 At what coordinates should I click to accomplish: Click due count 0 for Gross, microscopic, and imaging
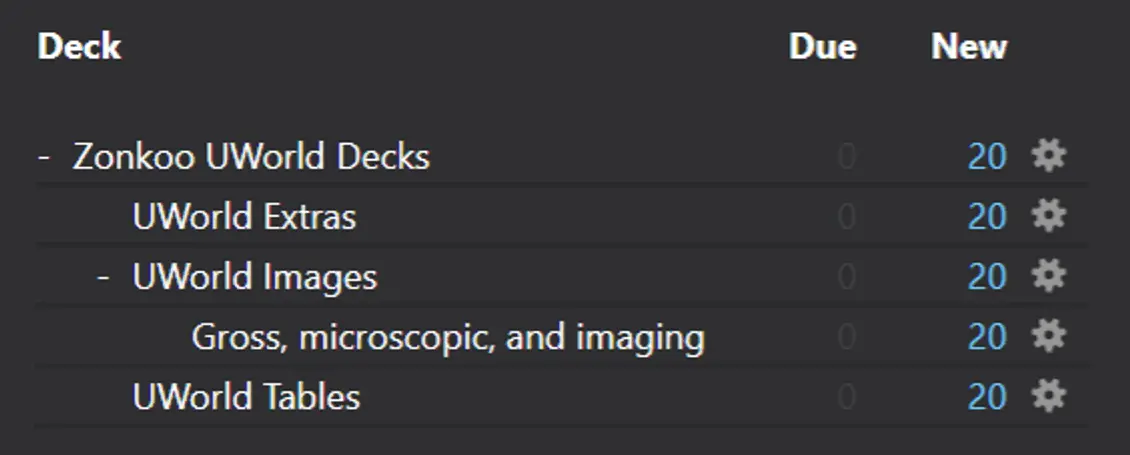[847, 337]
